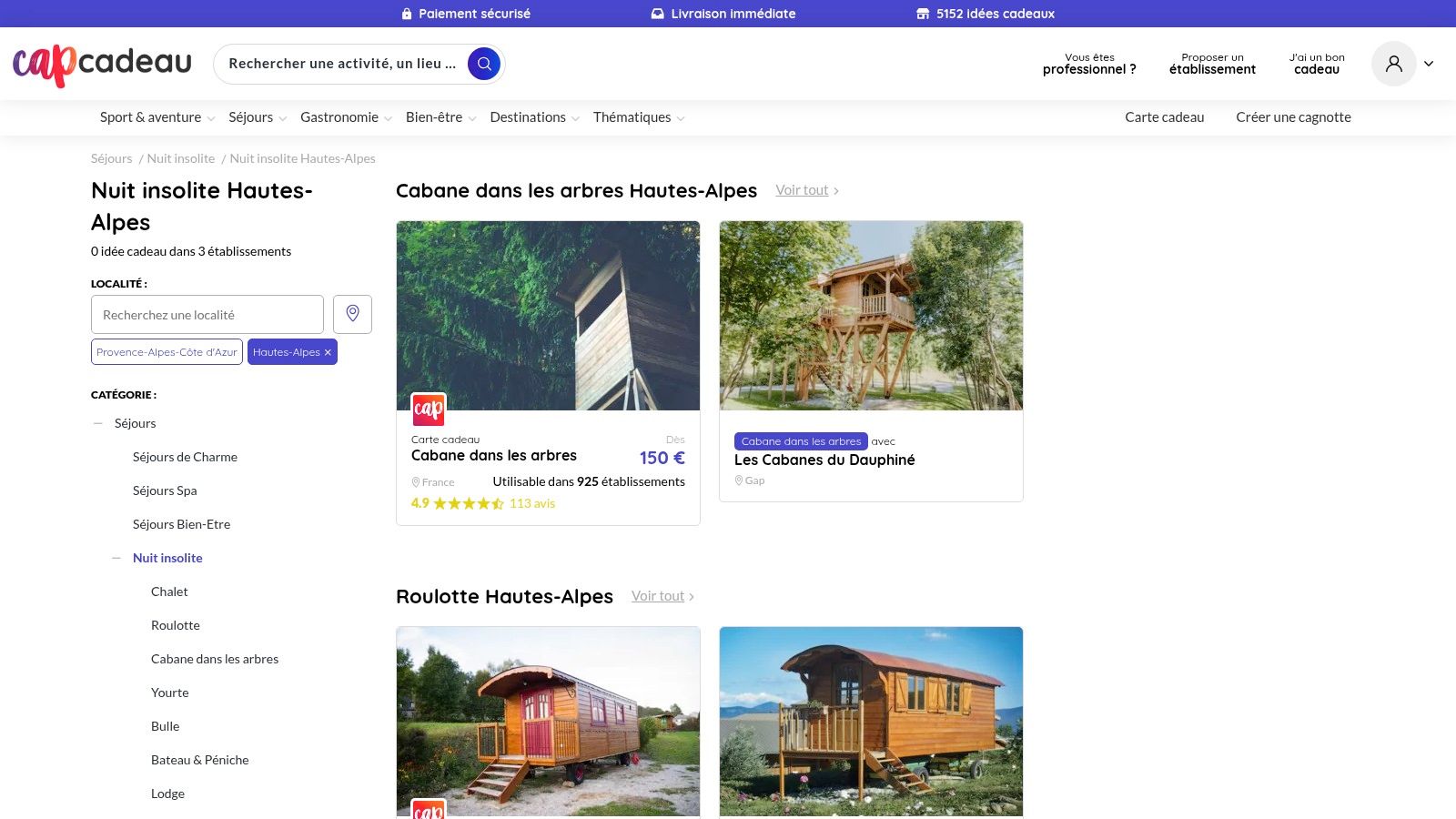Viewport: 1456px width, 819px height.
Task: Click the Nuit insolite breadcrumb link
Action: (181, 158)
